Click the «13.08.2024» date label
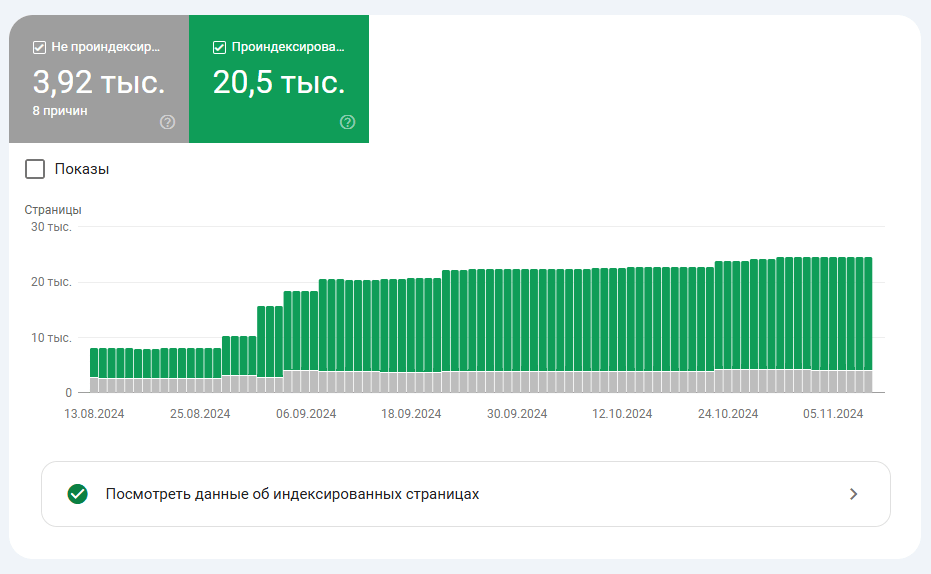Viewport: 931px width, 574px height. (94, 414)
